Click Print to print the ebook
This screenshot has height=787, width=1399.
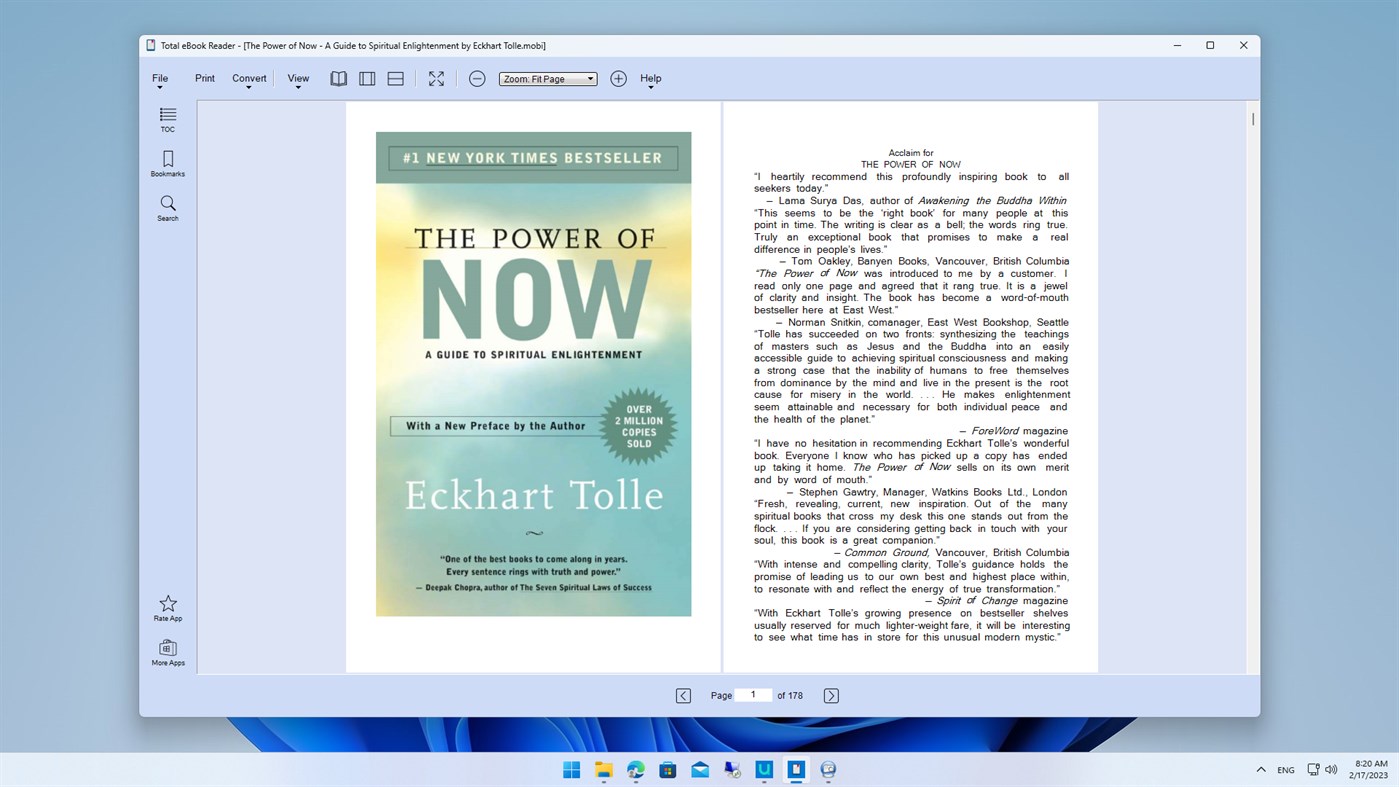pos(204,78)
